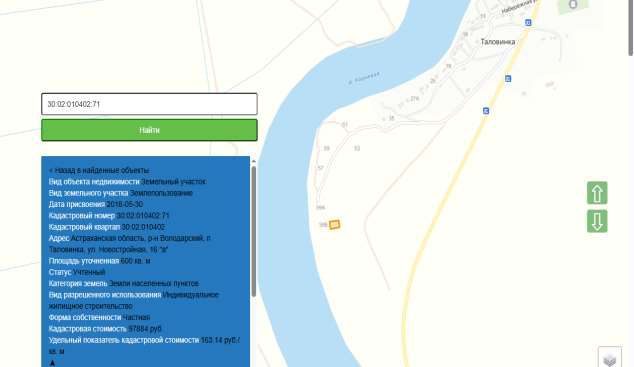Viewport: 634px width, 367px height.
Task: Click the small triangle at panel bottom
Action: 52,363
